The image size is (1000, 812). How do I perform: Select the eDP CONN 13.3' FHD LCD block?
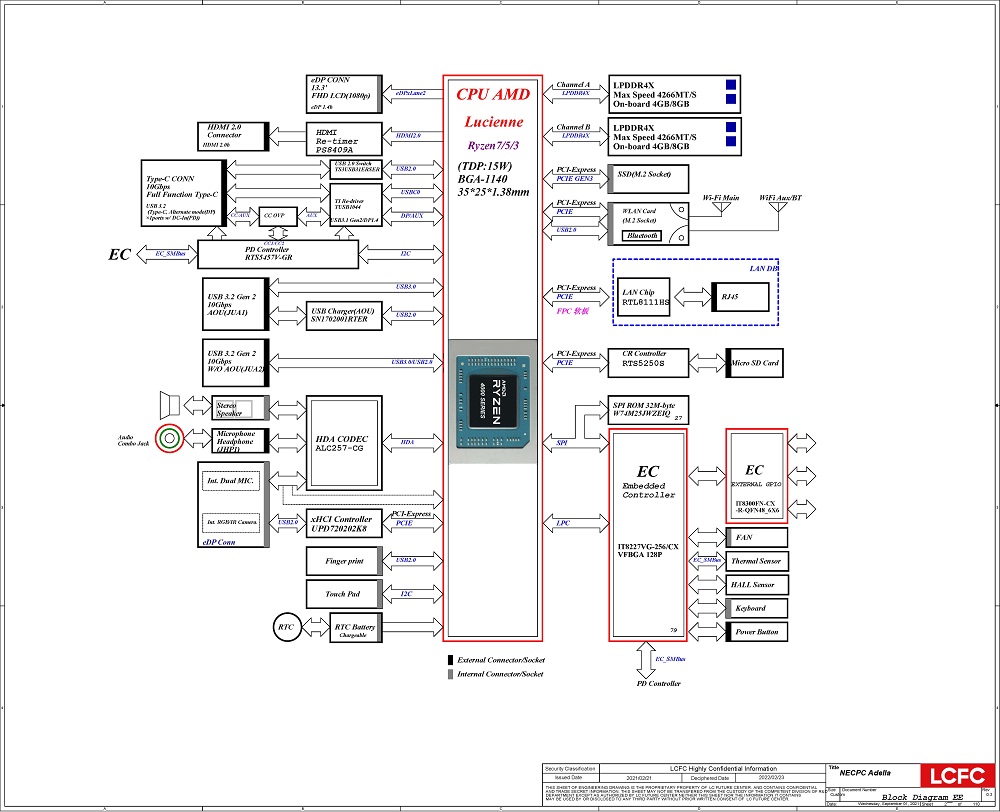click(344, 94)
